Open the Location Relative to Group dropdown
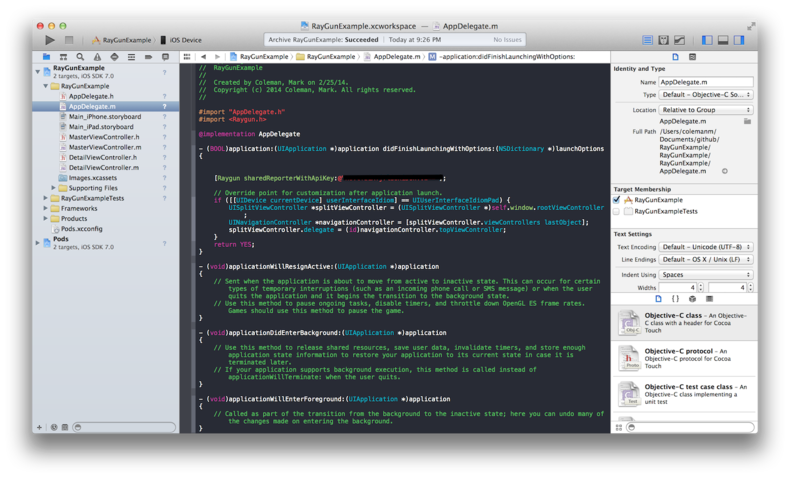This screenshot has height=478, width=790. (x=706, y=110)
